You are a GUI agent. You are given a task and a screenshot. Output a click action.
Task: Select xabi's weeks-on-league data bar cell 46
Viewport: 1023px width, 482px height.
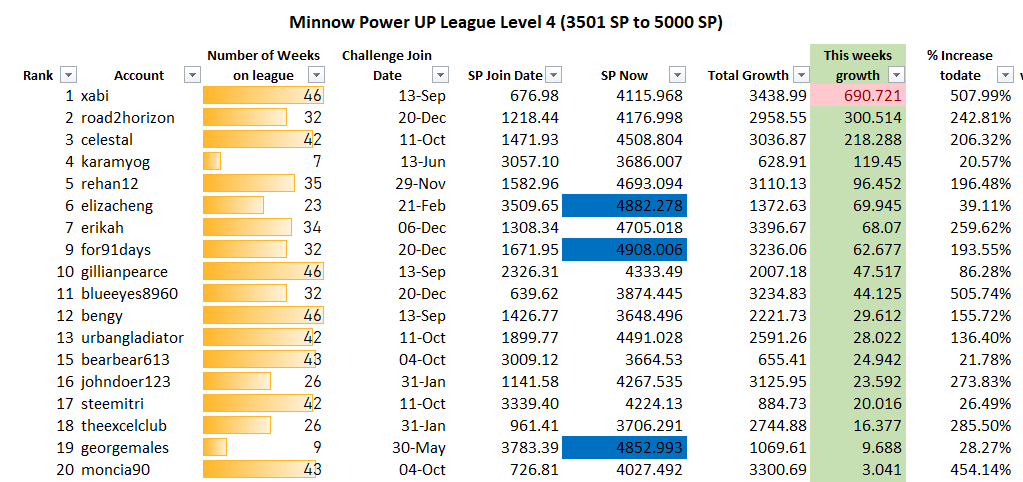(264, 97)
